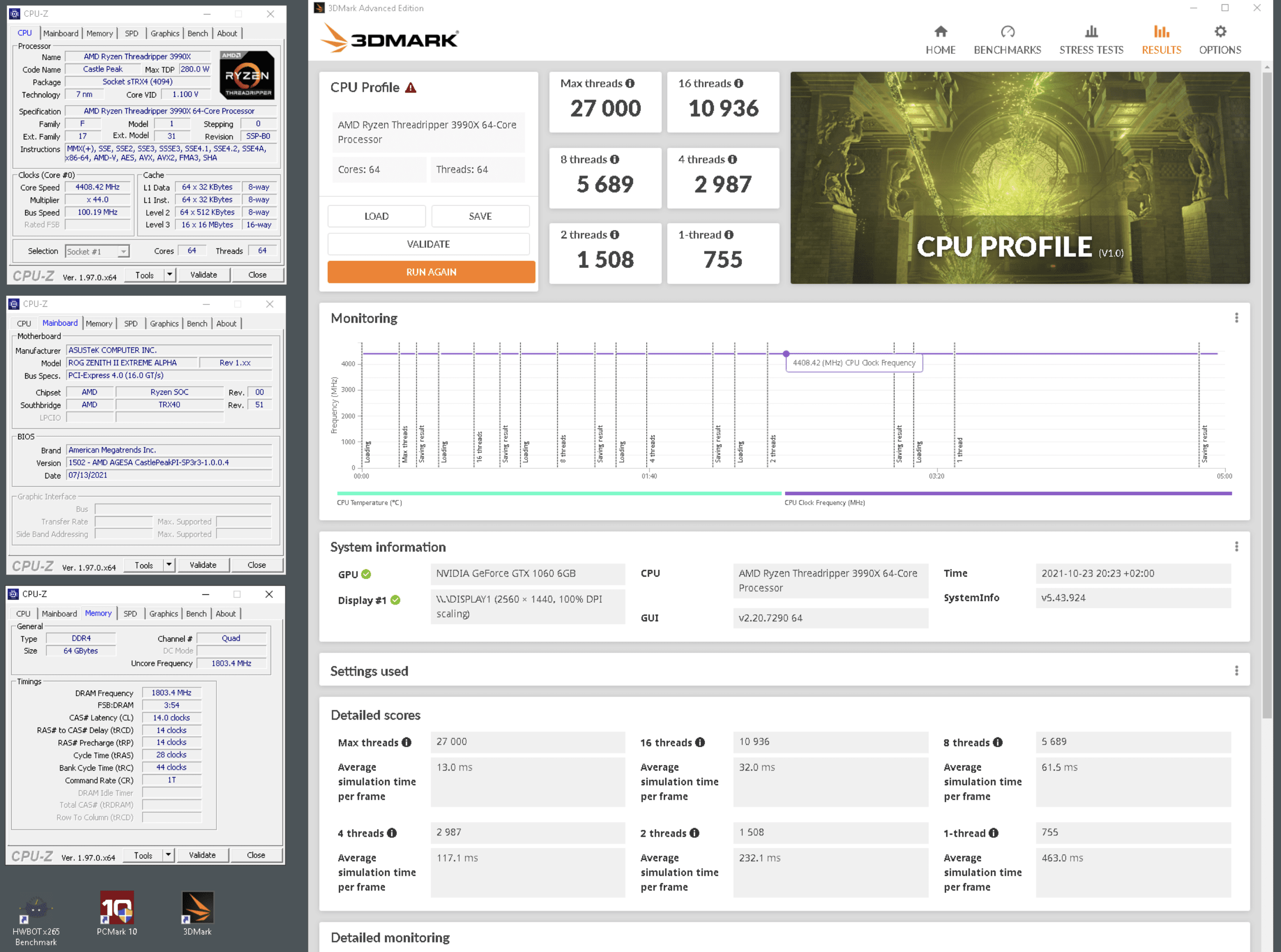
Task: Open the Results bar-chart icon
Action: [1161, 31]
